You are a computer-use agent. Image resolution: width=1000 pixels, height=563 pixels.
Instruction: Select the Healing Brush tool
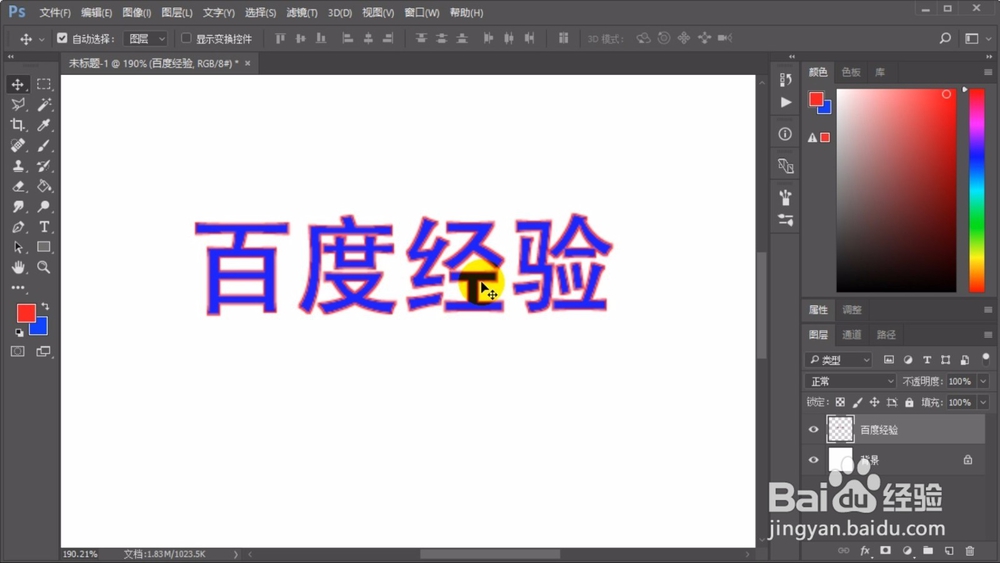pos(17,145)
